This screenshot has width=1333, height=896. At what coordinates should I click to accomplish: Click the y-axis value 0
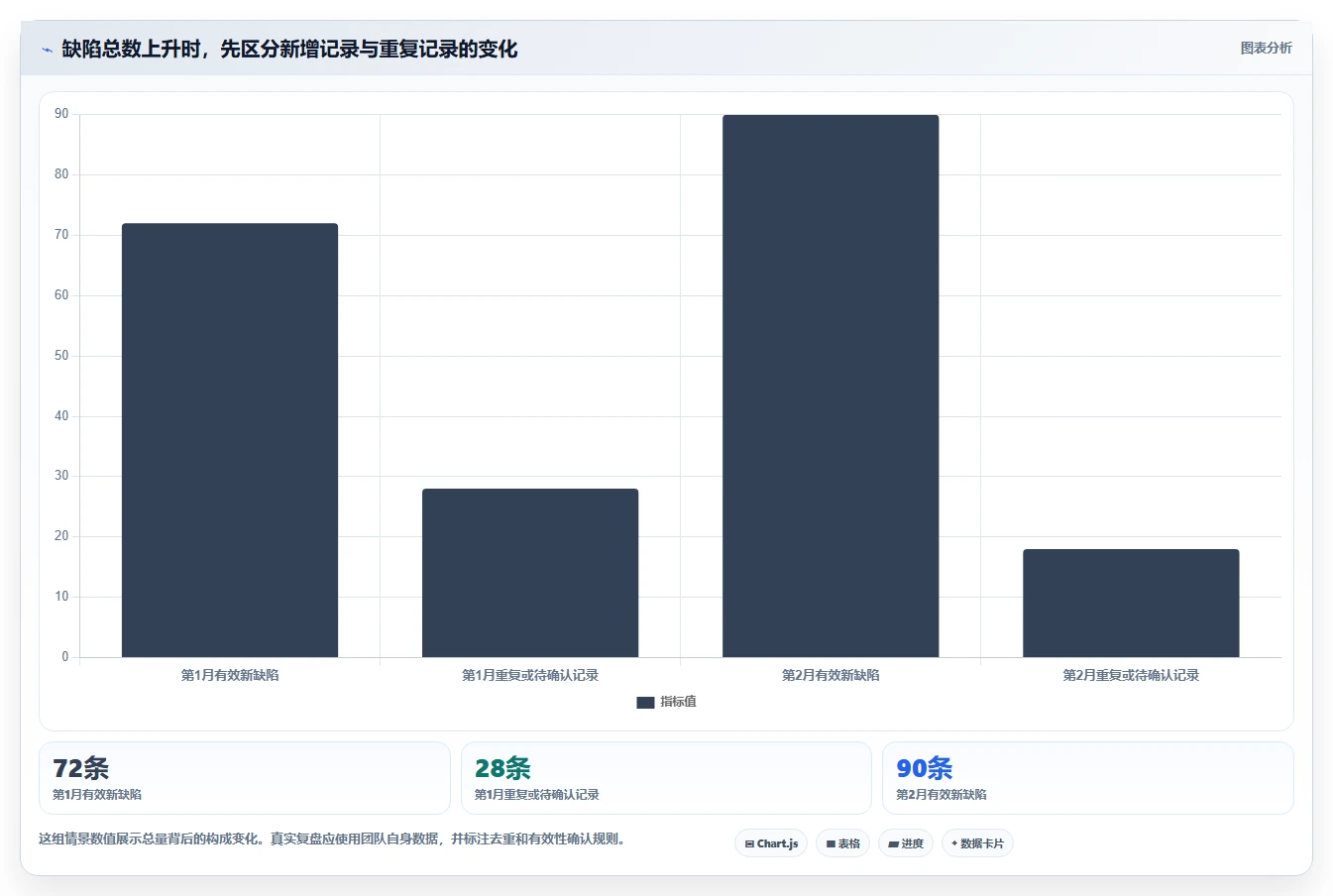(65, 656)
